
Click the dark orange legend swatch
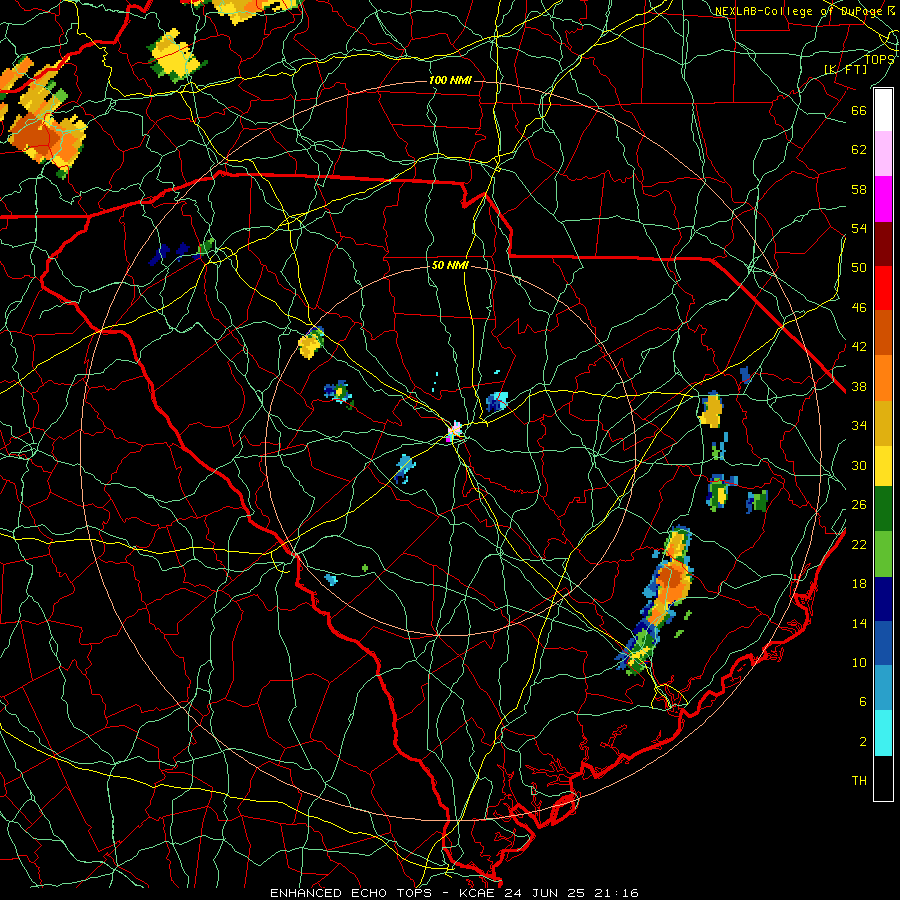click(x=883, y=332)
